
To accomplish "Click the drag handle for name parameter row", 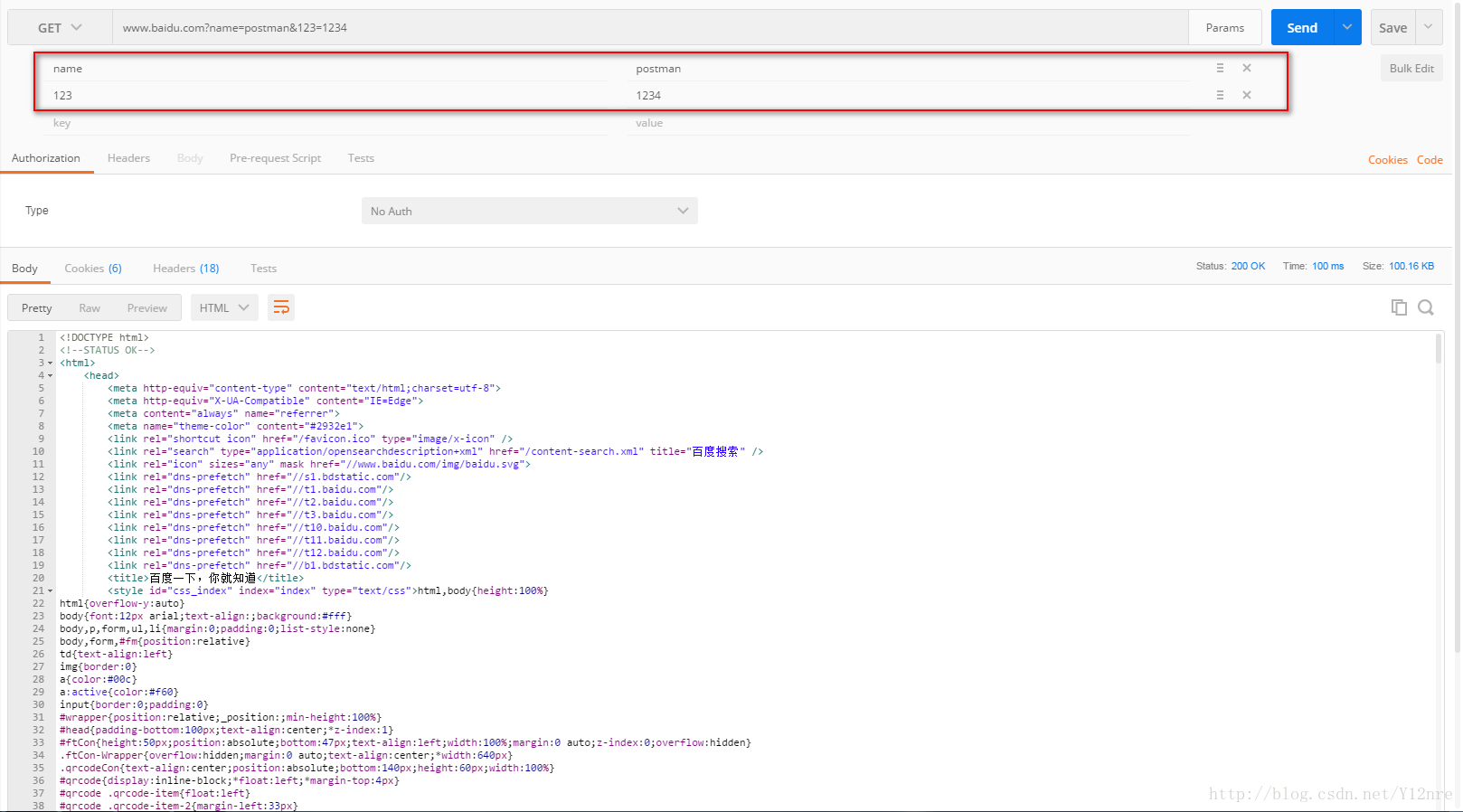I will pos(1220,68).
